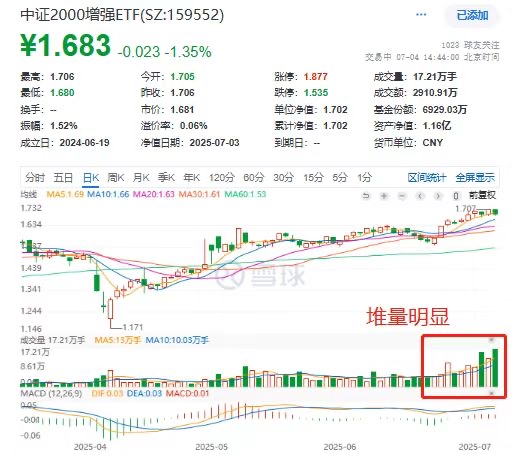Viewport: 513px width, 458px height.
Task: Click the MA10:1.66 moving average label
Action: (x=108, y=194)
